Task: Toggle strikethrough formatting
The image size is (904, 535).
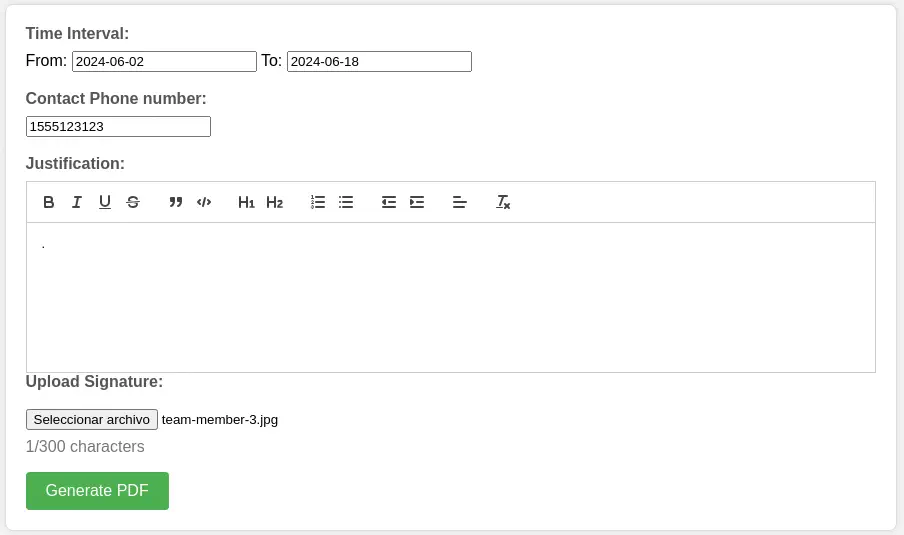Action: (133, 202)
